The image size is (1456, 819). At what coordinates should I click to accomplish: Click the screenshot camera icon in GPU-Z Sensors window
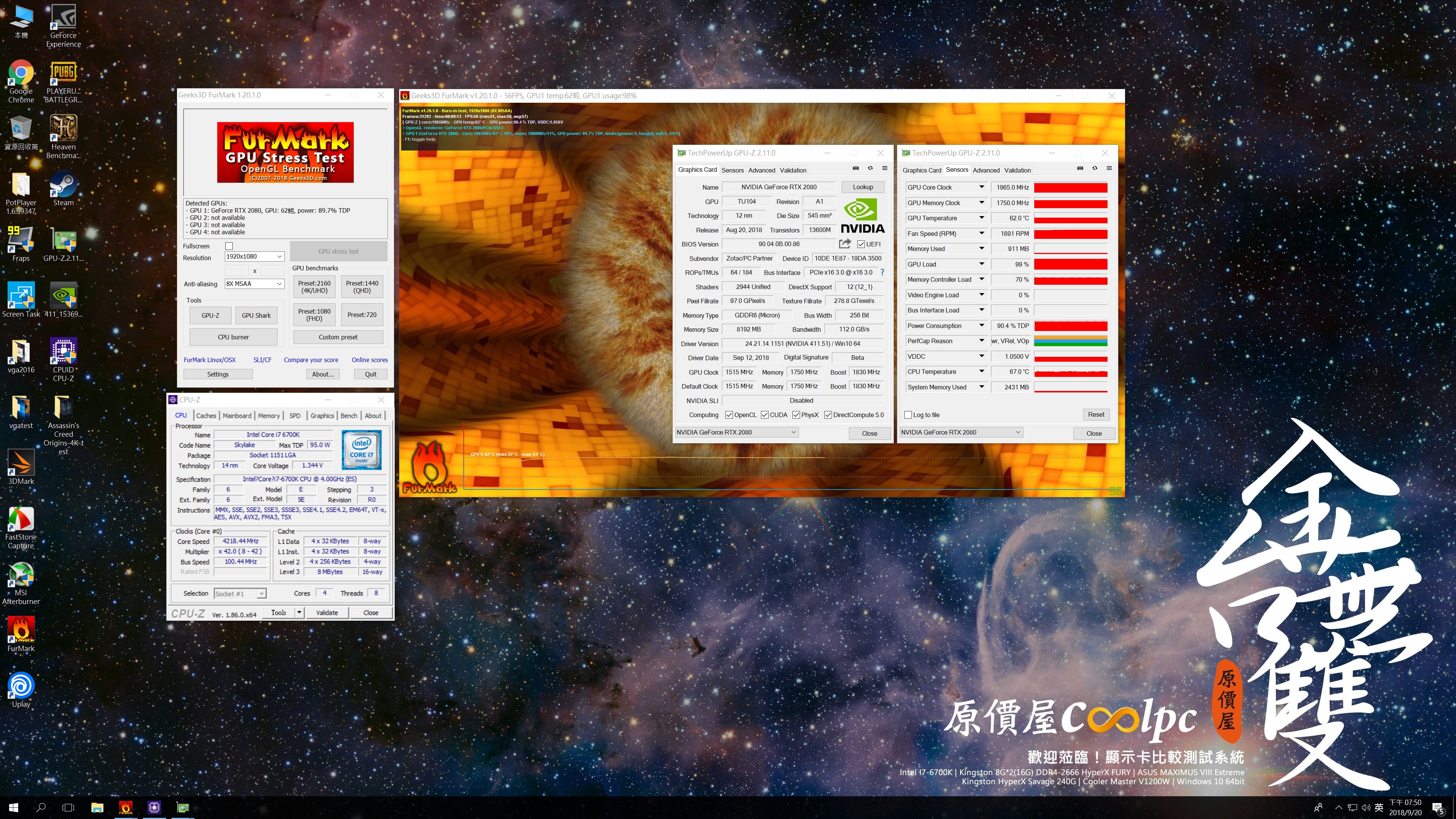[1080, 168]
